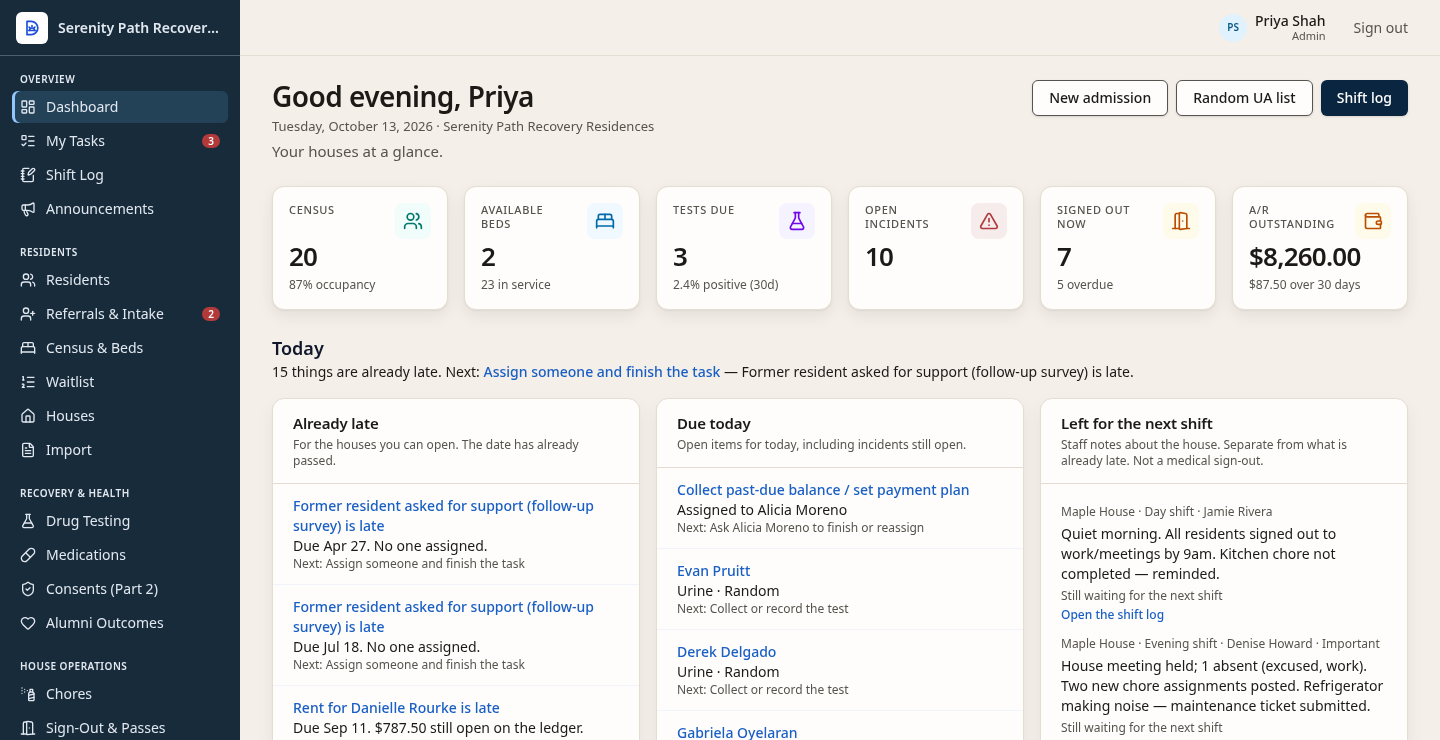Click the Serenity Path logo icon
The width and height of the screenshot is (1440, 740).
point(32,28)
